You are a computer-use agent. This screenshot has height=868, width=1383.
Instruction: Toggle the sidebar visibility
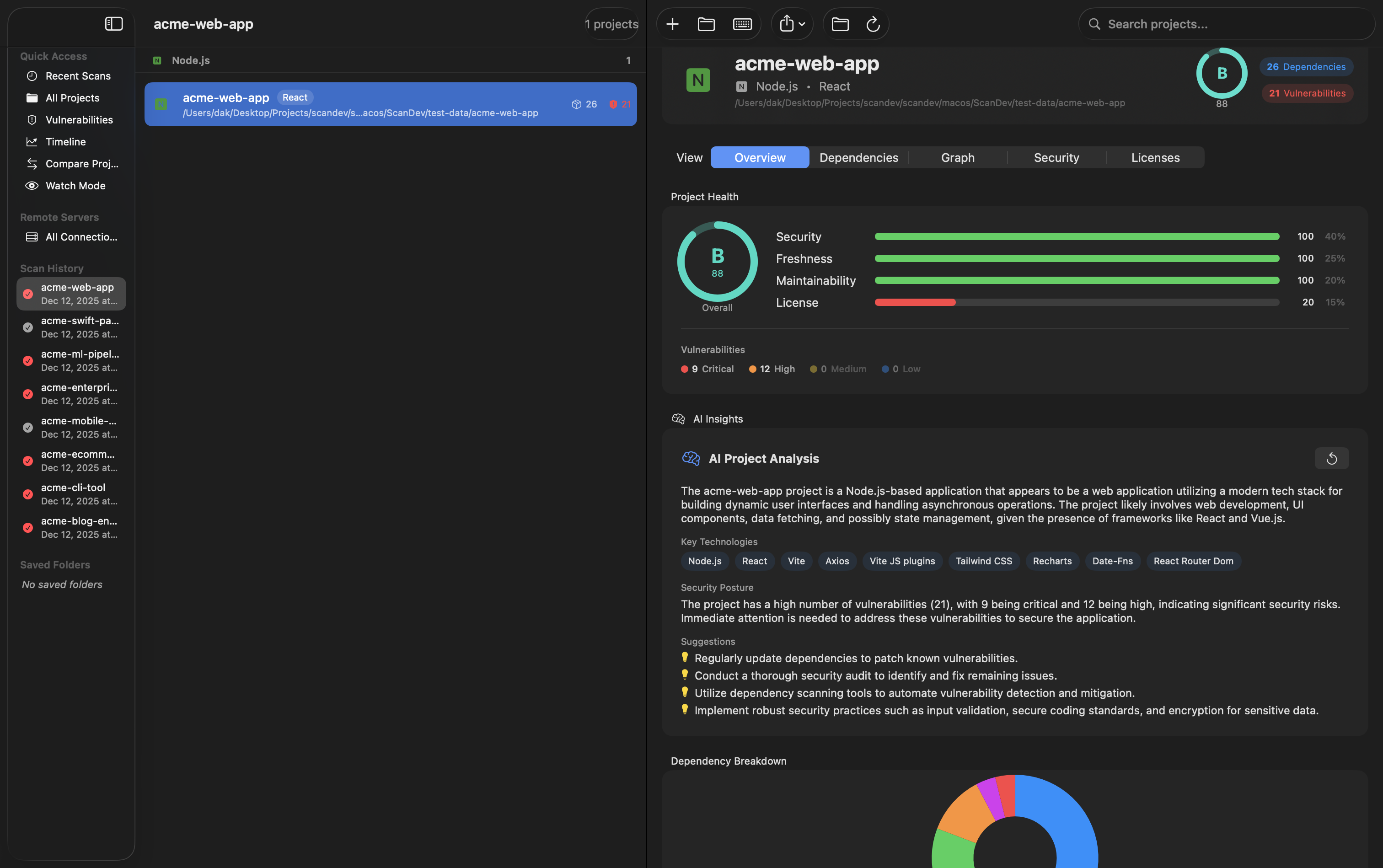tap(114, 23)
